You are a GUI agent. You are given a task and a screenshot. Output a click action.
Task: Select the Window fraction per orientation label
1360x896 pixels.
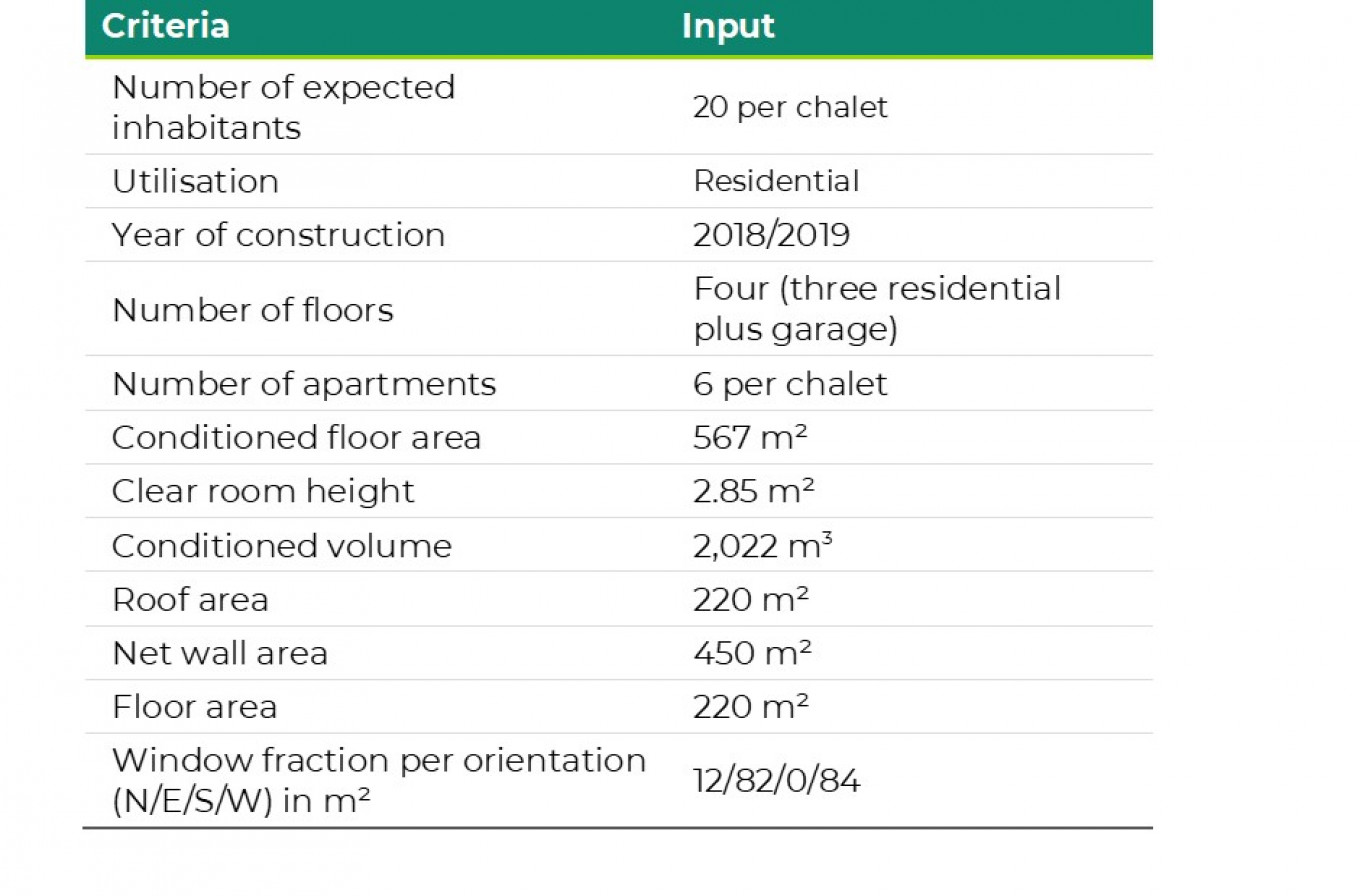378,780
